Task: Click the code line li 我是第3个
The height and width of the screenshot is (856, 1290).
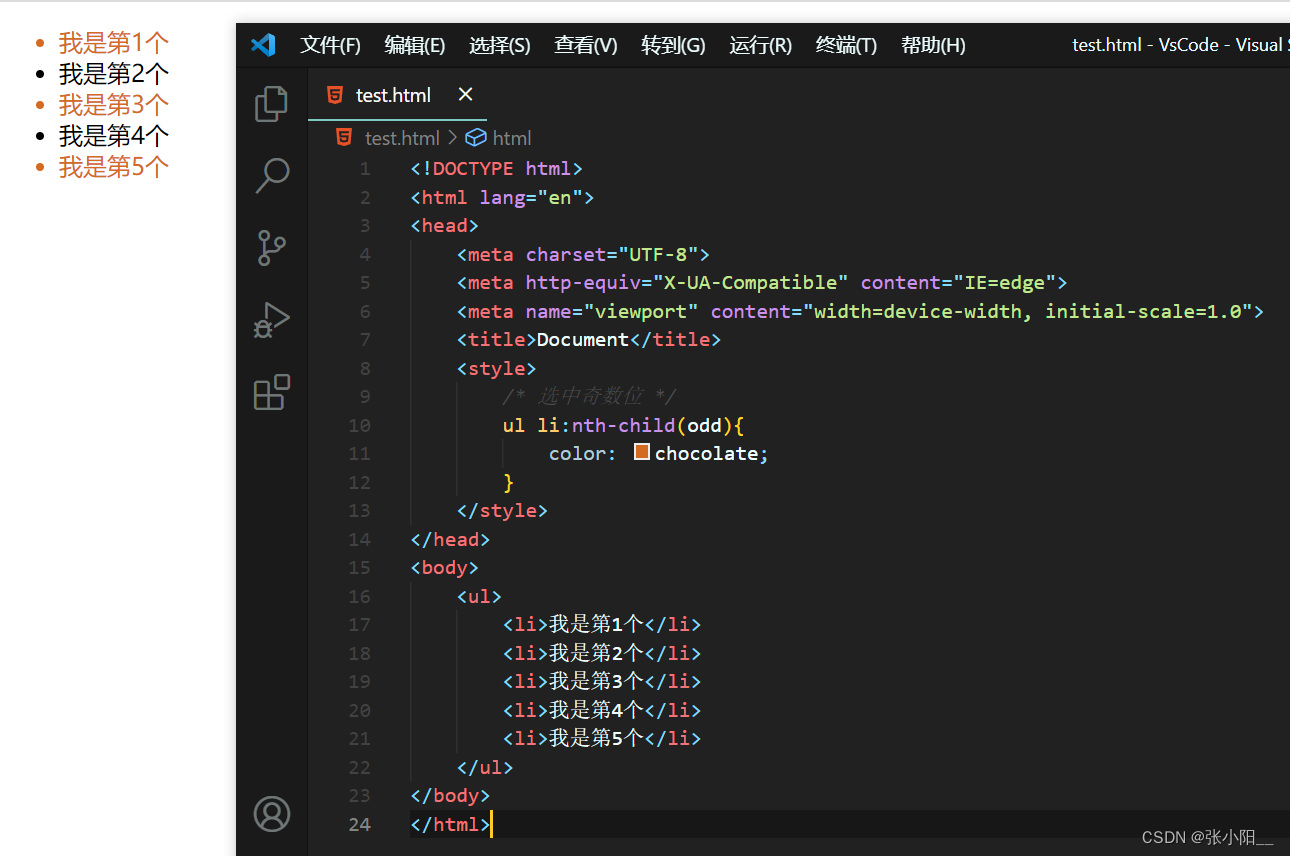Action: coord(602,682)
